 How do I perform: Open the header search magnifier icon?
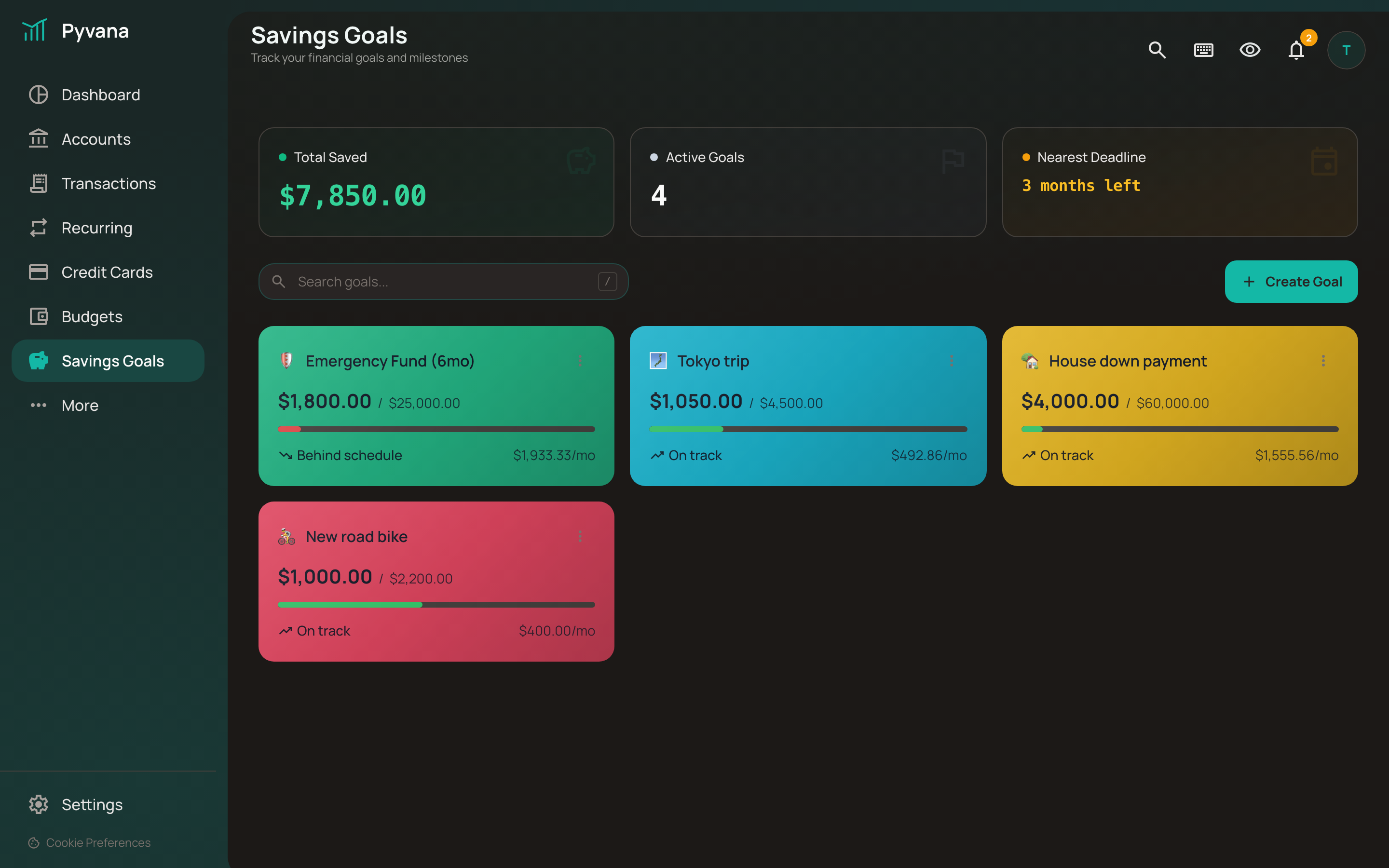click(x=1157, y=50)
